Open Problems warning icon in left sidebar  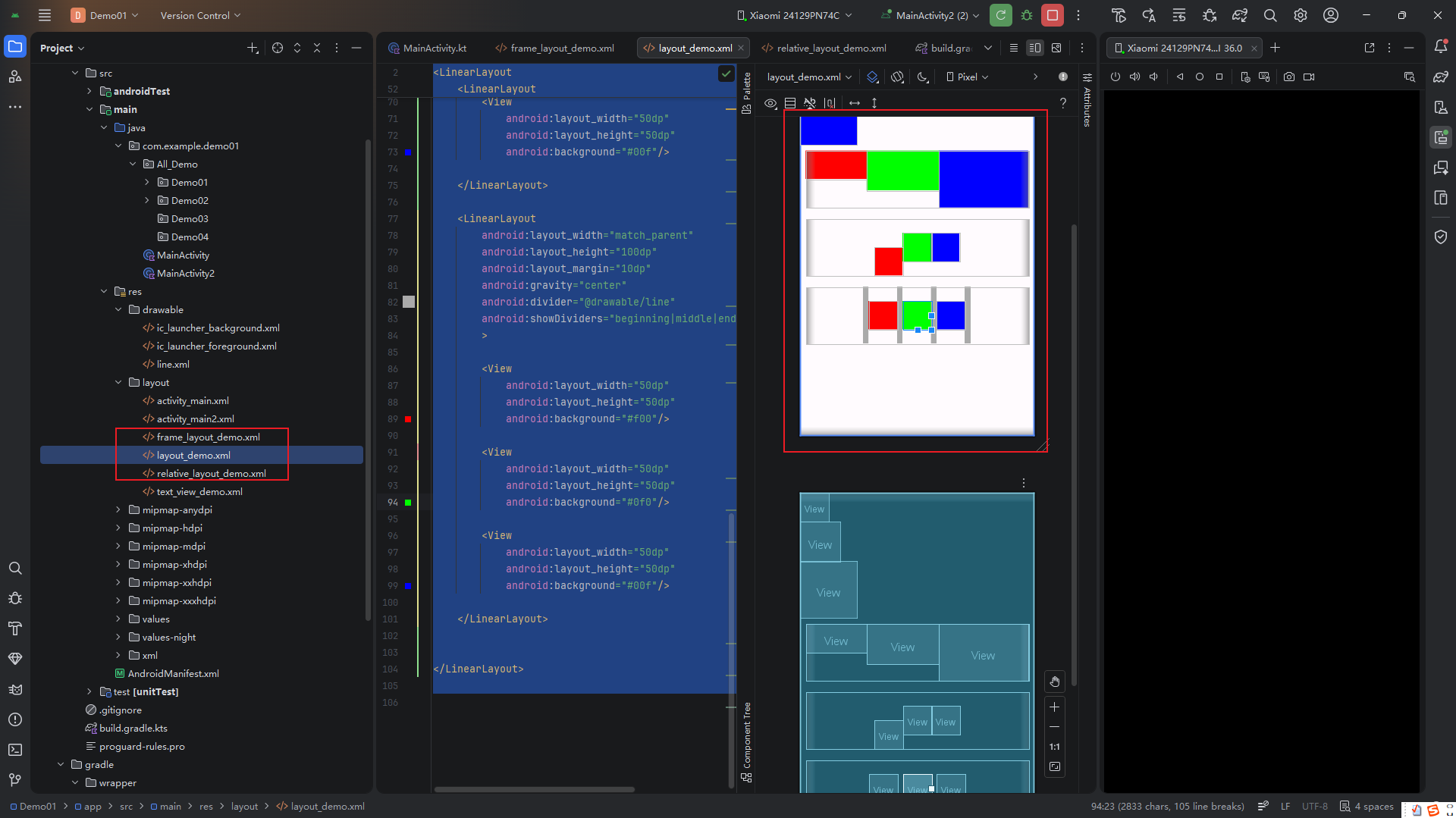[x=15, y=719]
